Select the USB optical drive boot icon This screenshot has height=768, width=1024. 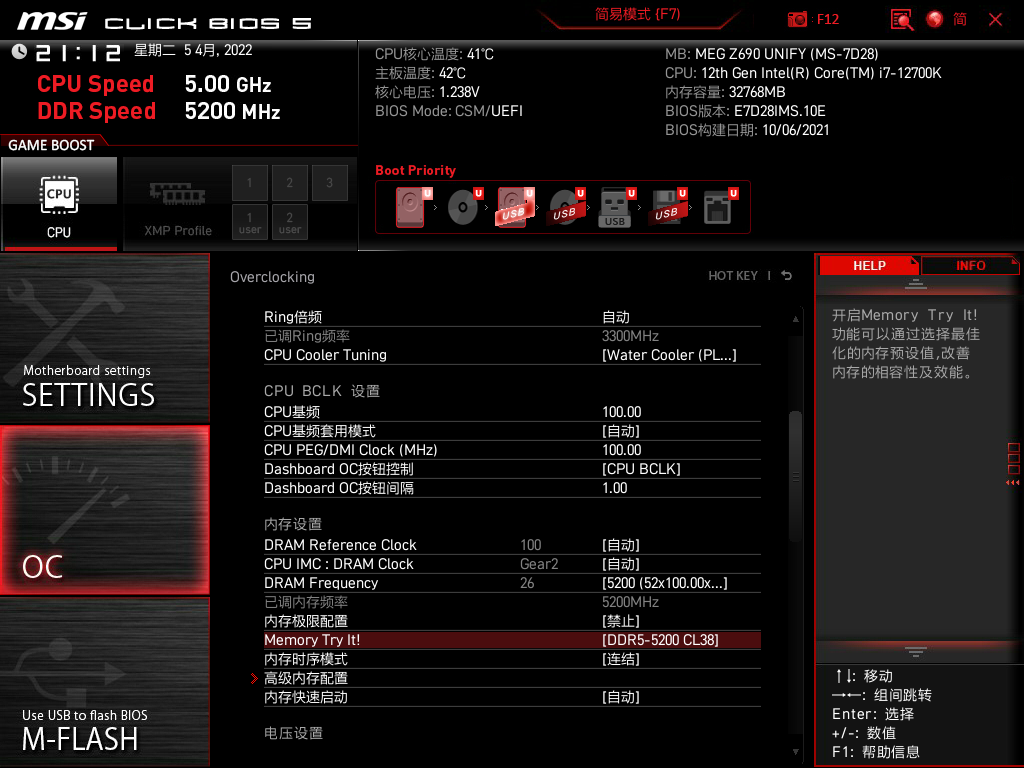[x=566, y=207]
